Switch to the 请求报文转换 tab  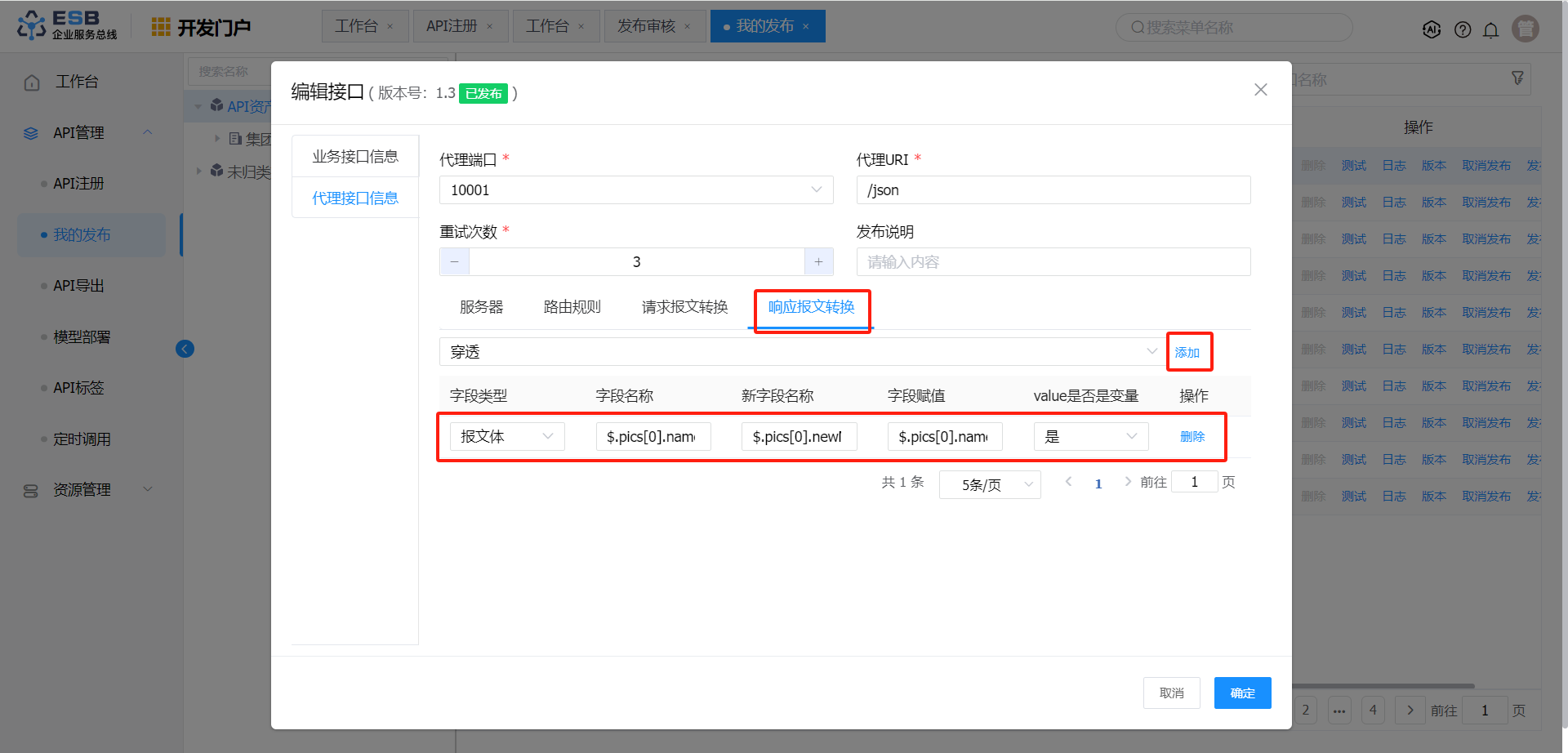tap(684, 307)
